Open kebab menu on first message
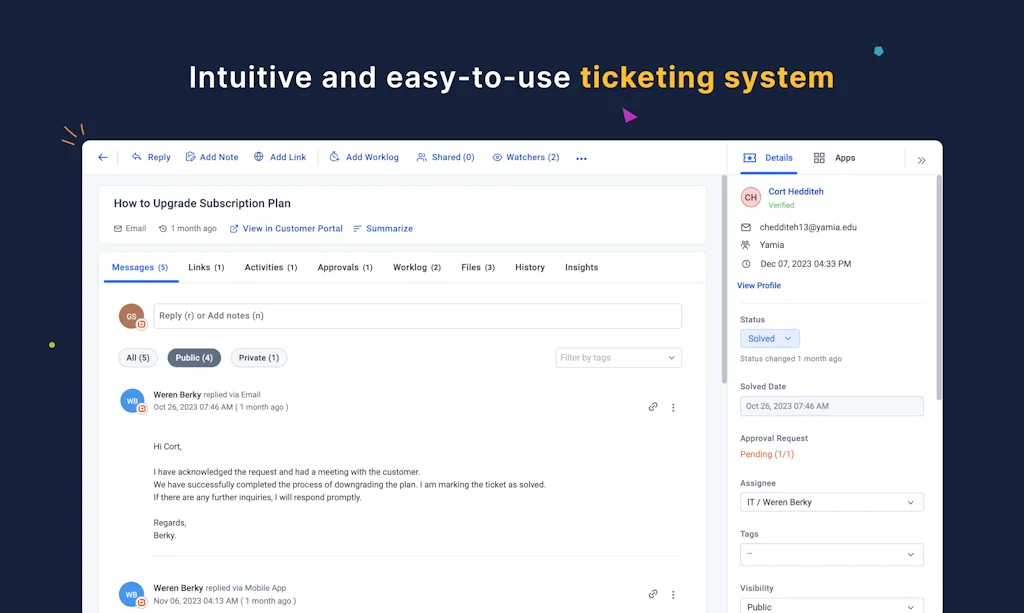This screenshot has height=613, width=1024. point(673,407)
